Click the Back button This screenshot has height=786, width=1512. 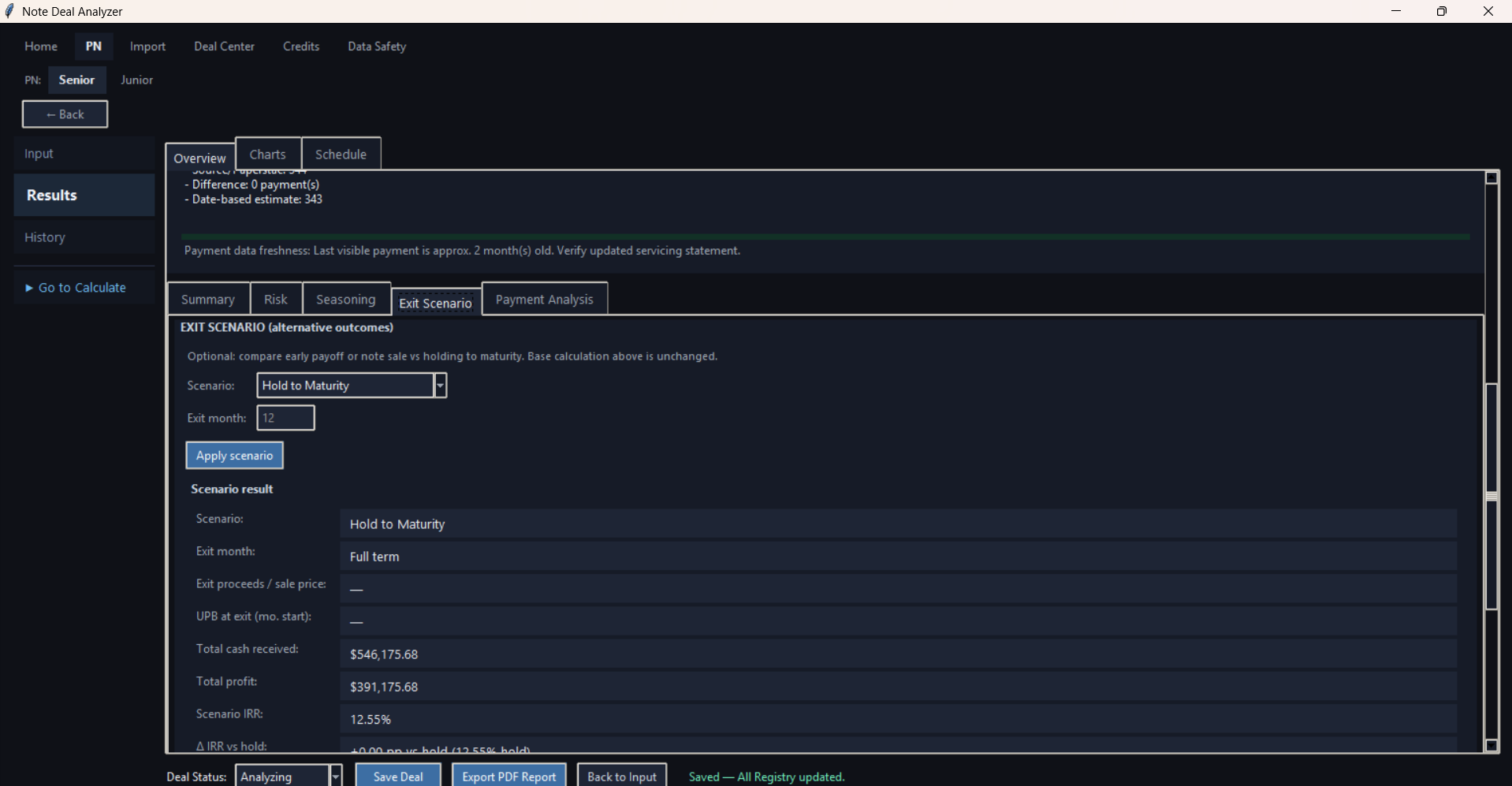point(65,114)
